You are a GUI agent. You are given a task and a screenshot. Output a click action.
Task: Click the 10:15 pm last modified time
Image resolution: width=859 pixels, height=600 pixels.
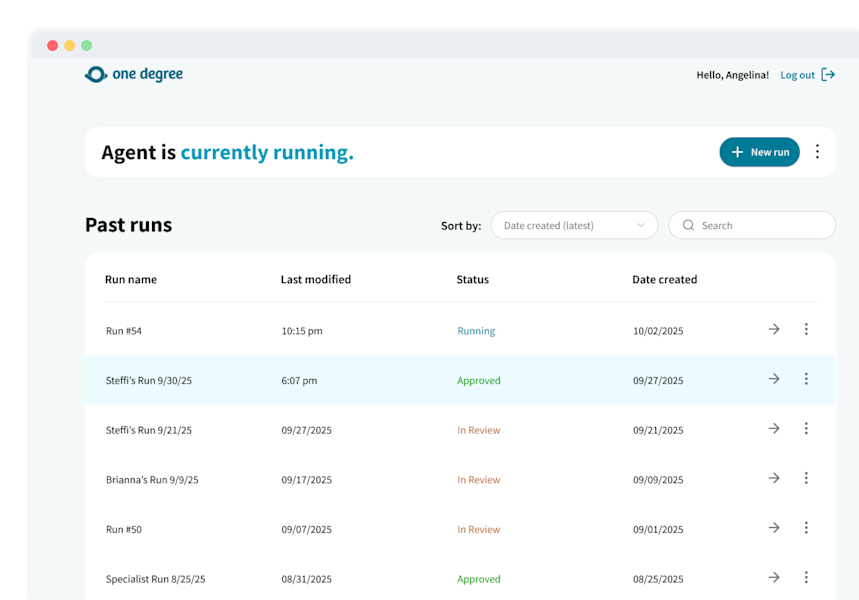[x=302, y=331]
